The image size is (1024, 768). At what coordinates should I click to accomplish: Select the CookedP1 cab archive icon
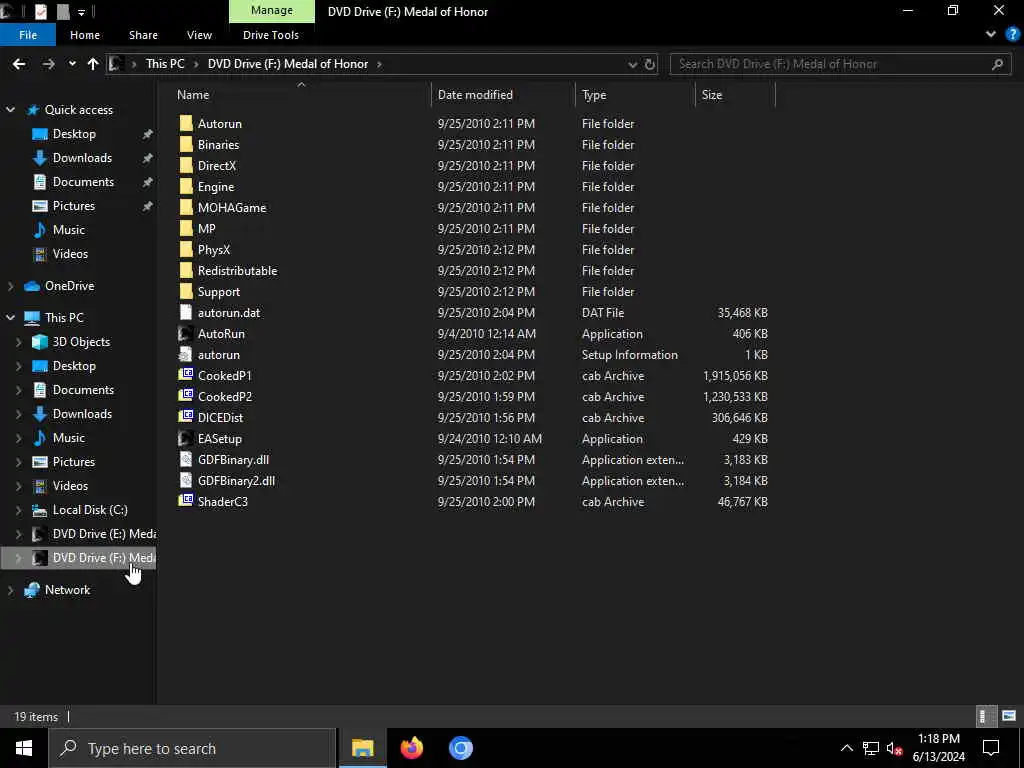(x=186, y=375)
